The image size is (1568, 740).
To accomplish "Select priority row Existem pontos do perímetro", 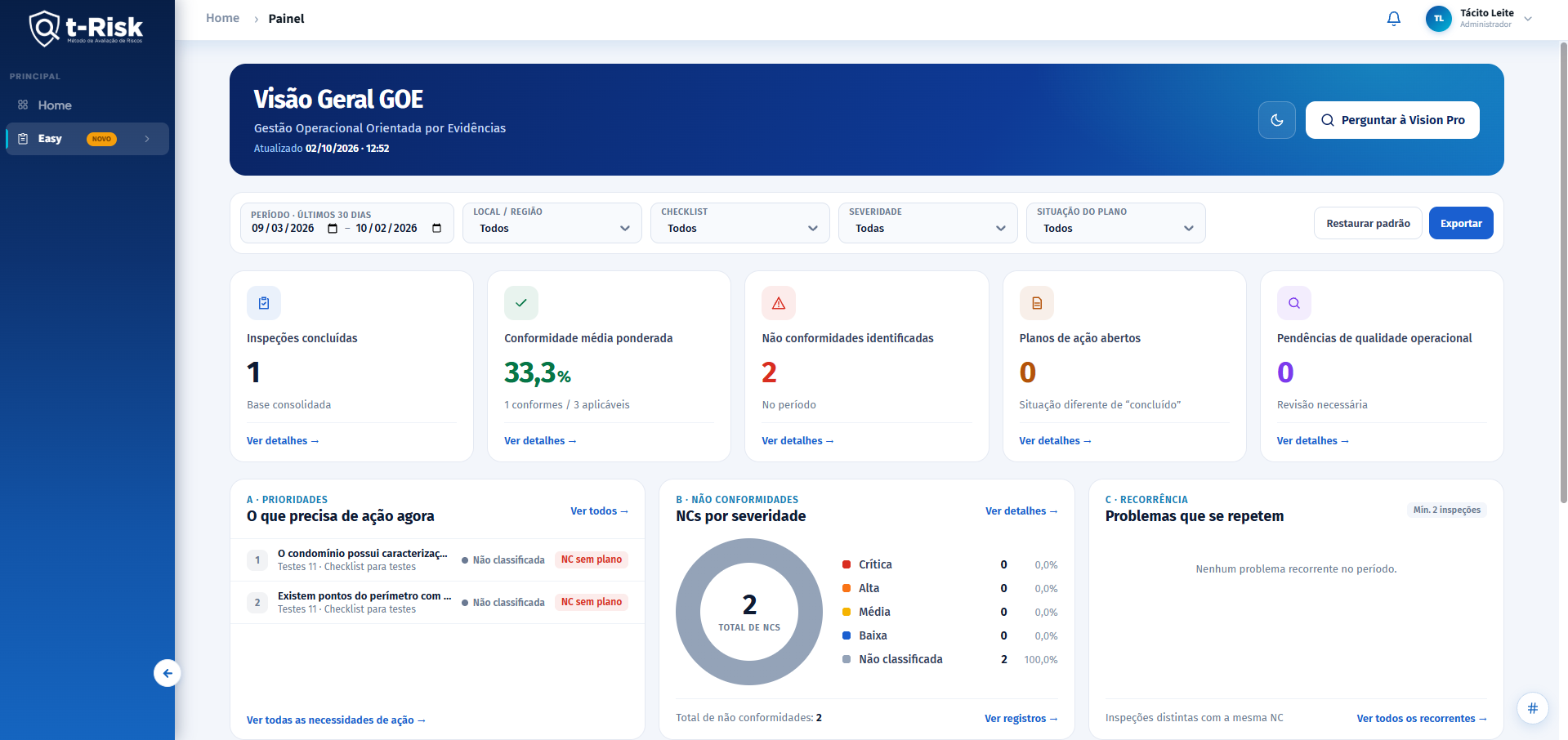I will click(437, 603).
